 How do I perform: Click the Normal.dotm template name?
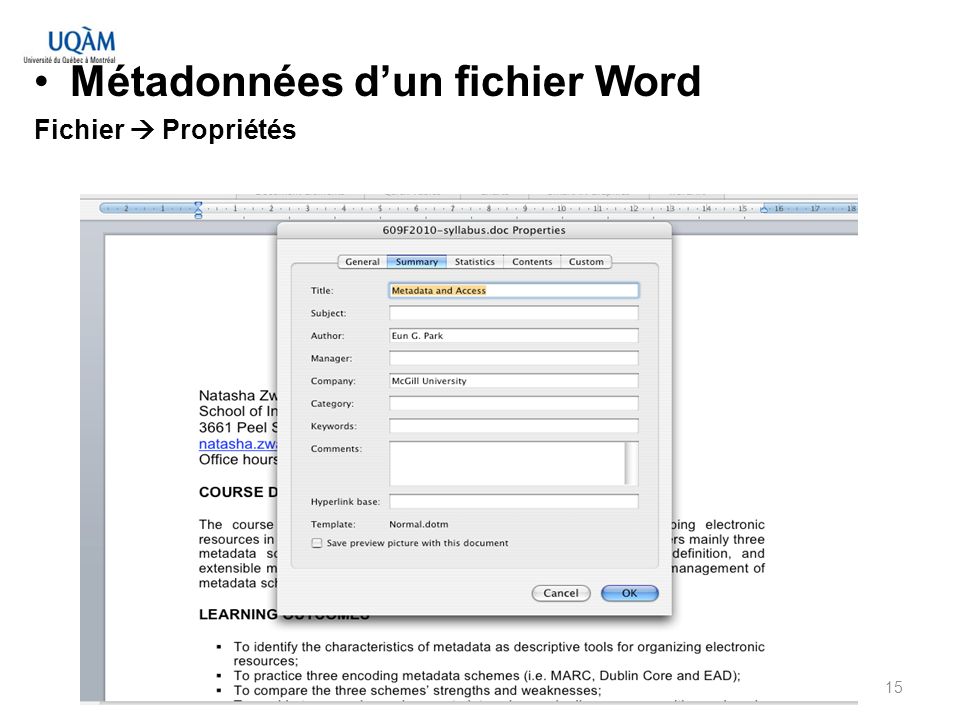click(419, 524)
